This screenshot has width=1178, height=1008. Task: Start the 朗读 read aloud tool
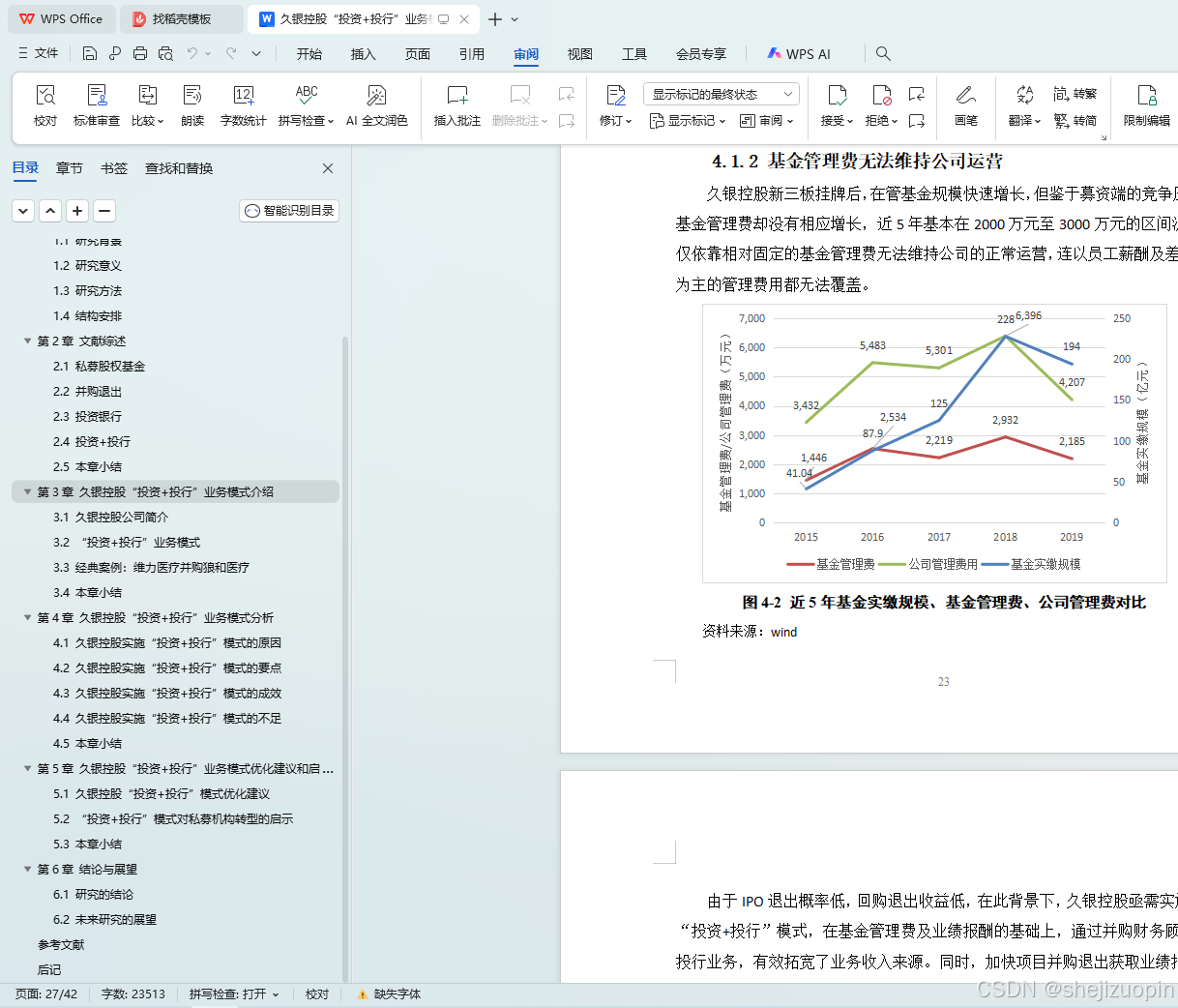point(192,105)
